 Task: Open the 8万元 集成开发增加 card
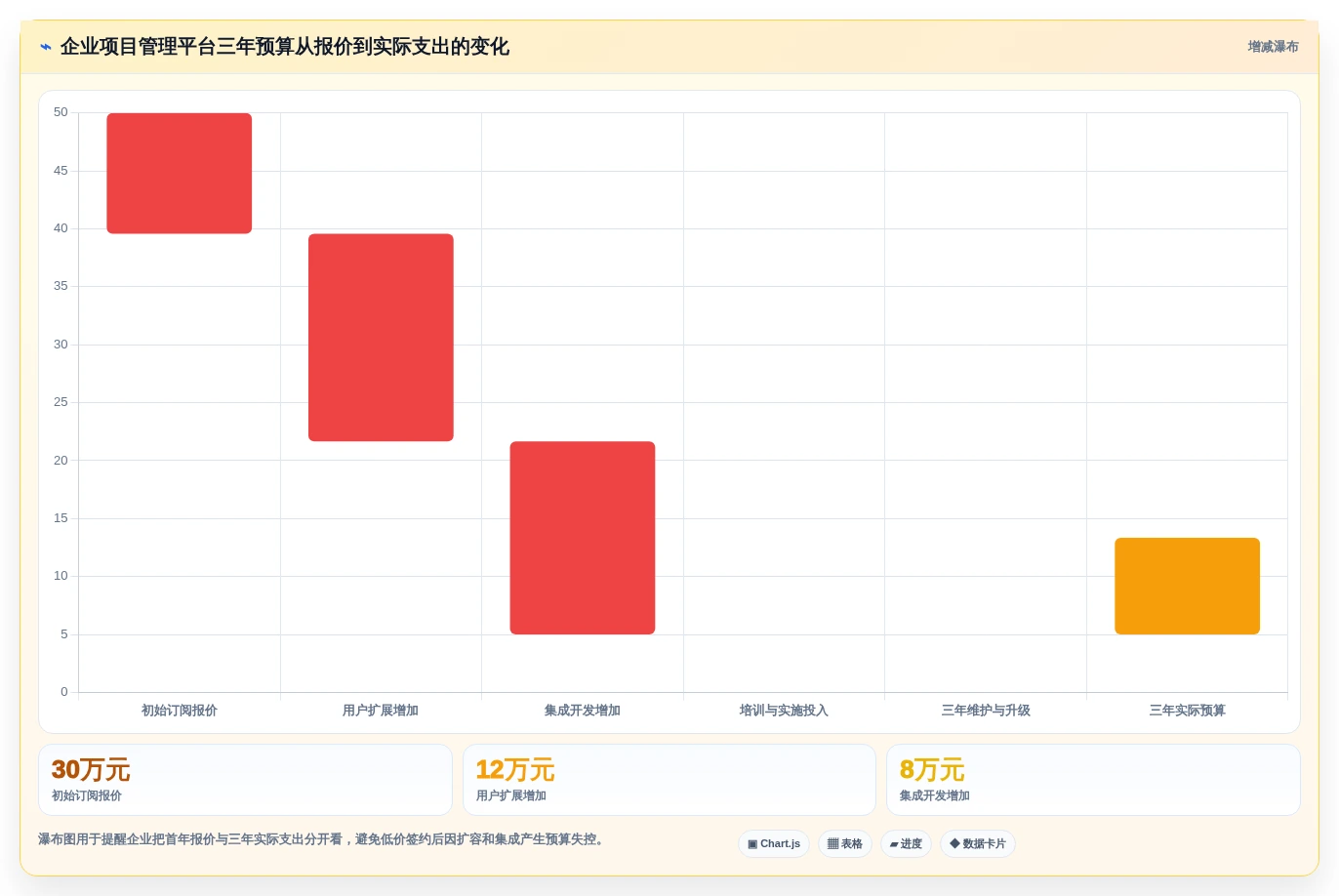tap(1093, 780)
